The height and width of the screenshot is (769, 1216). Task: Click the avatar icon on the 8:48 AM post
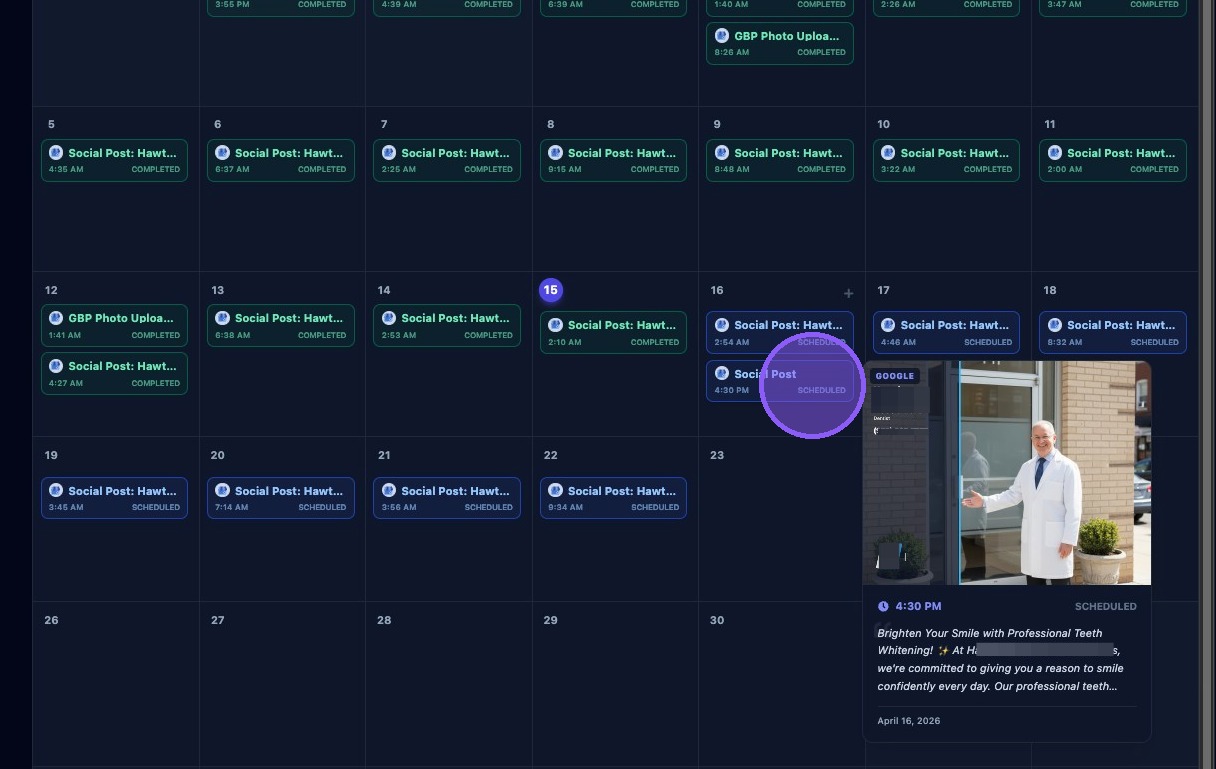point(722,153)
